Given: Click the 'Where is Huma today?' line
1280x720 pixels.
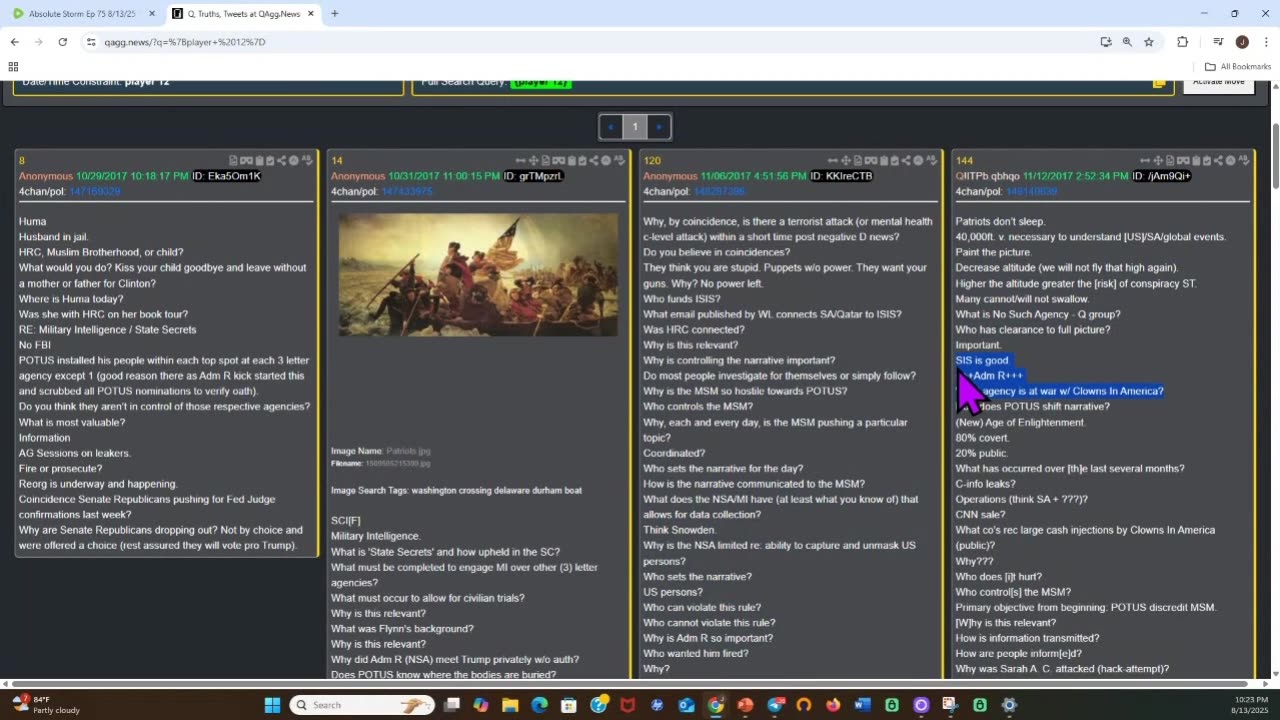Looking at the screenshot, I should coord(71,299).
